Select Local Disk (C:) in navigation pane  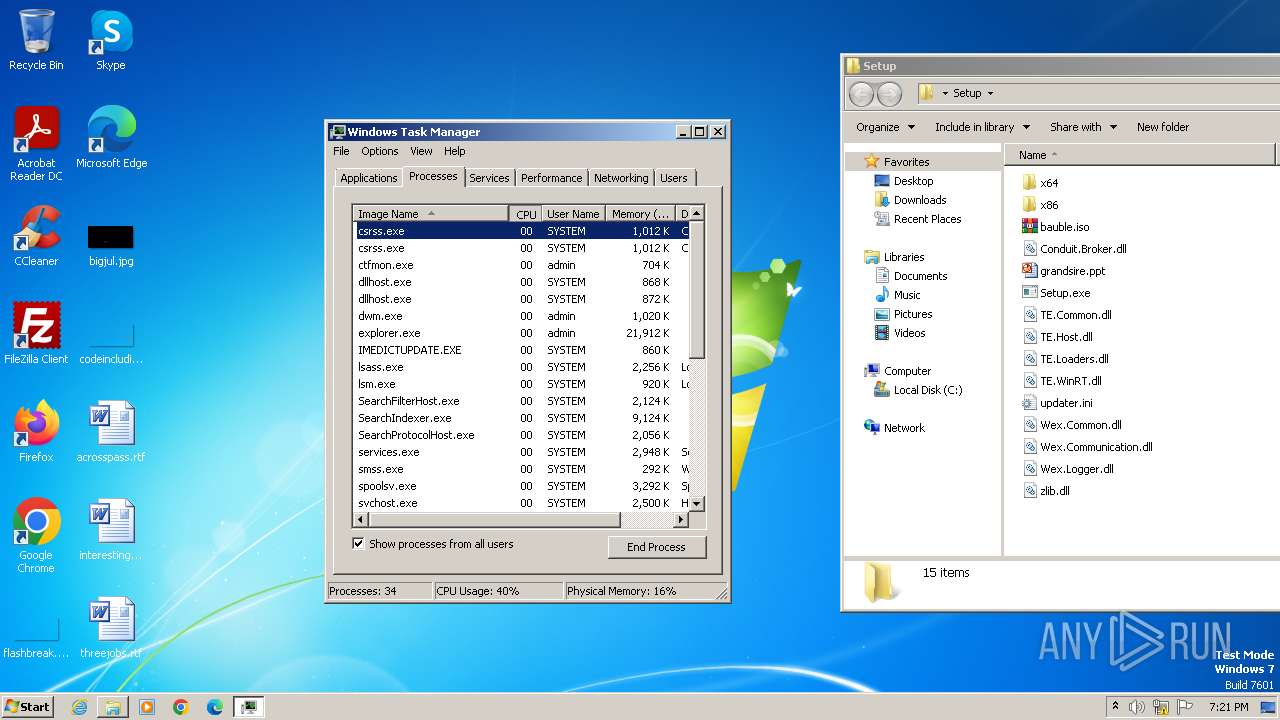[918, 390]
